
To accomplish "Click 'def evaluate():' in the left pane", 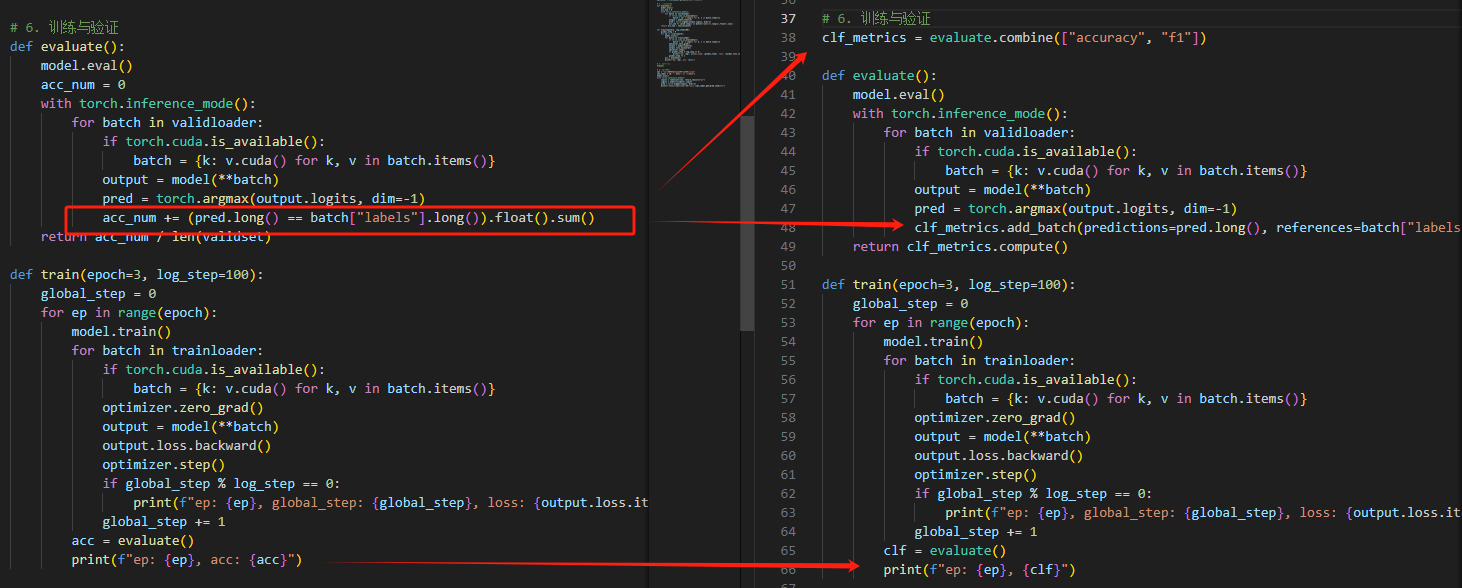I will pyautogui.click(x=67, y=47).
